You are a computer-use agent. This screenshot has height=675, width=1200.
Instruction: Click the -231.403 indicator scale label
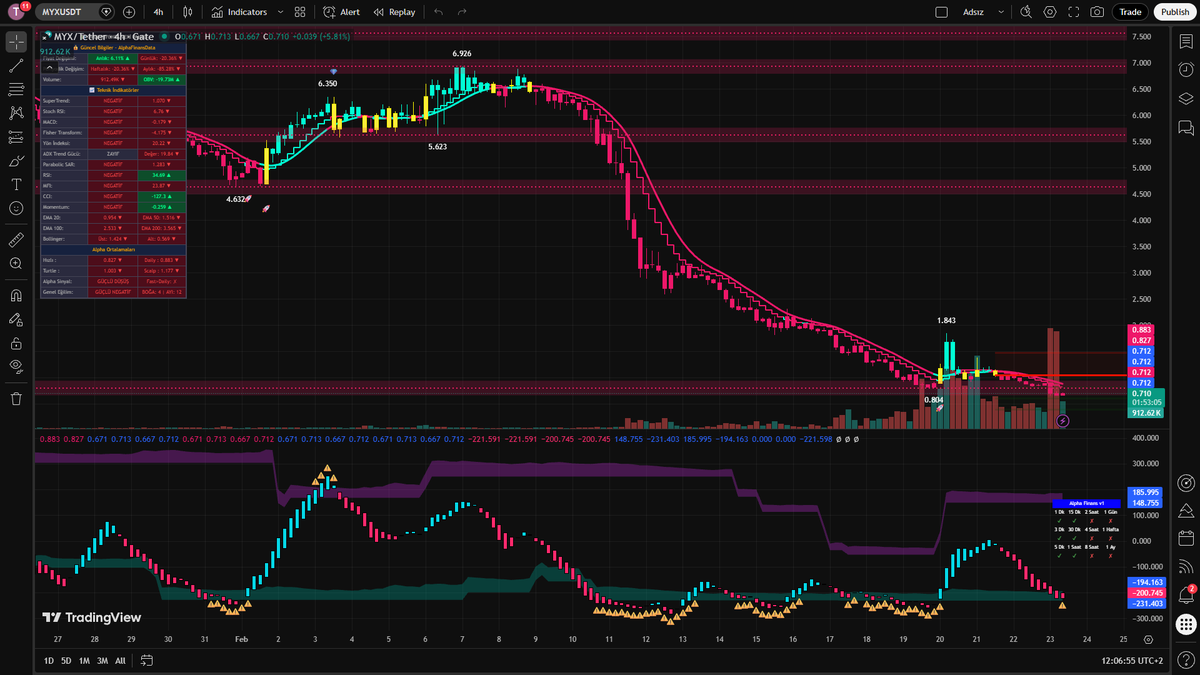point(1145,603)
